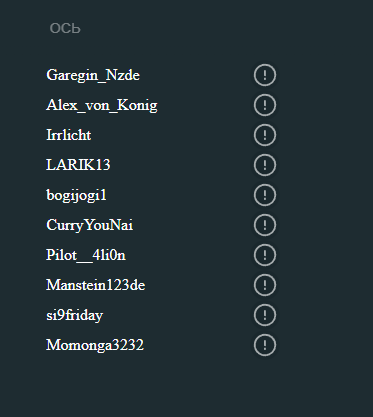The height and width of the screenshot is (417, 373).
Task: Click report icon next to Garegin_Nzde
Action: (x=265, y=75)
